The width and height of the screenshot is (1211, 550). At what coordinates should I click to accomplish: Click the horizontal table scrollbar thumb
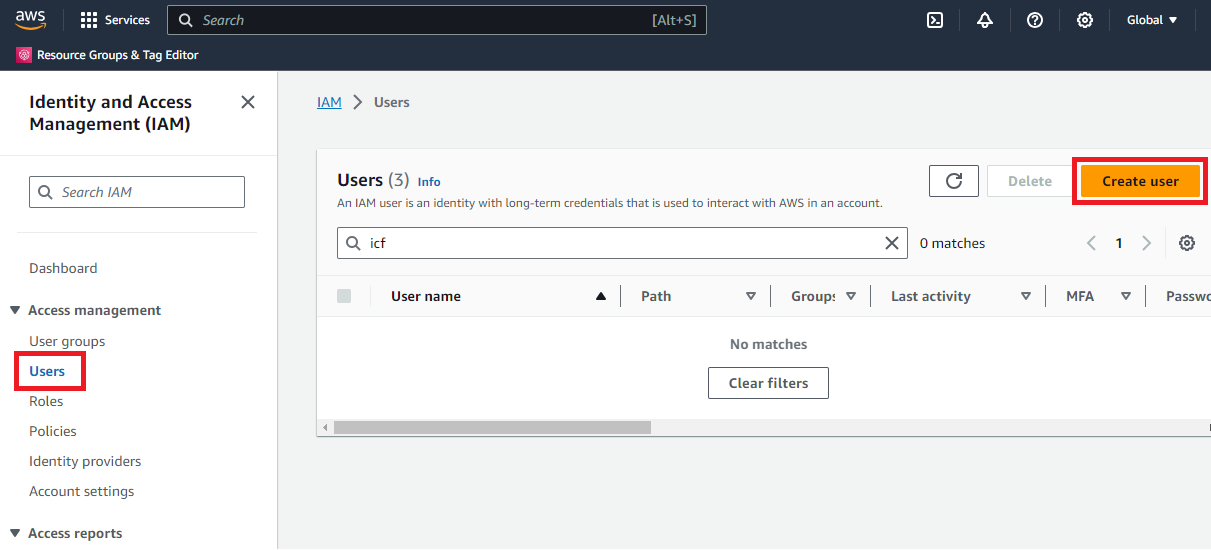point(492,427)
